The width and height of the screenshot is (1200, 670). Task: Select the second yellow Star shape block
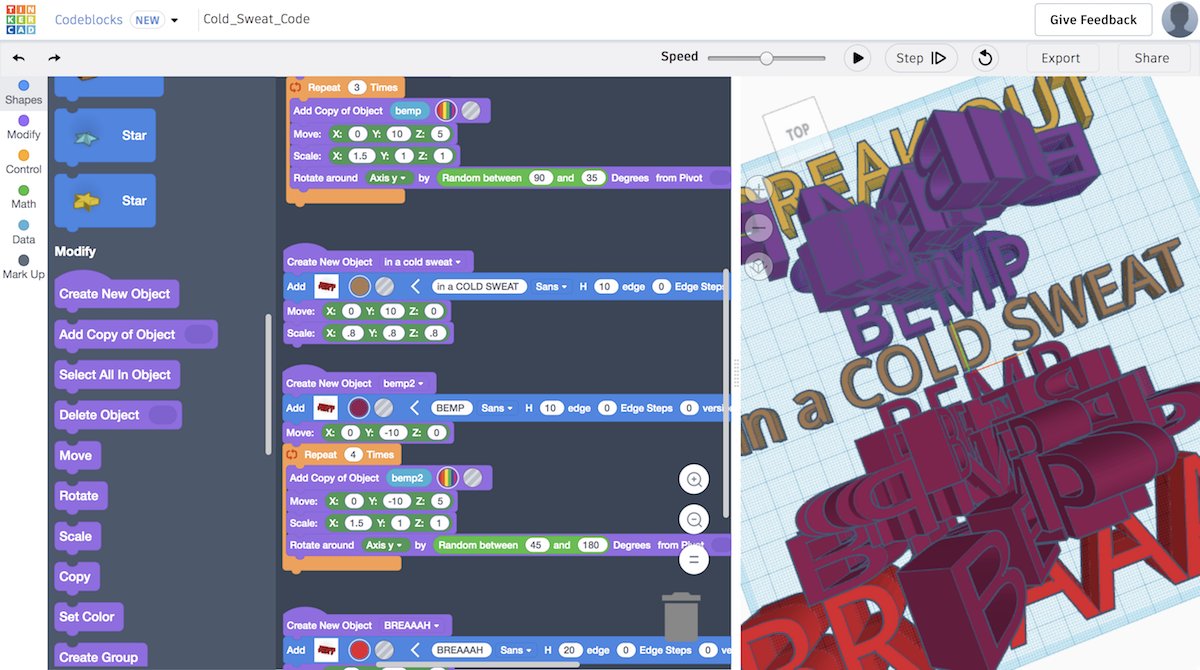(x=105, y=201)
